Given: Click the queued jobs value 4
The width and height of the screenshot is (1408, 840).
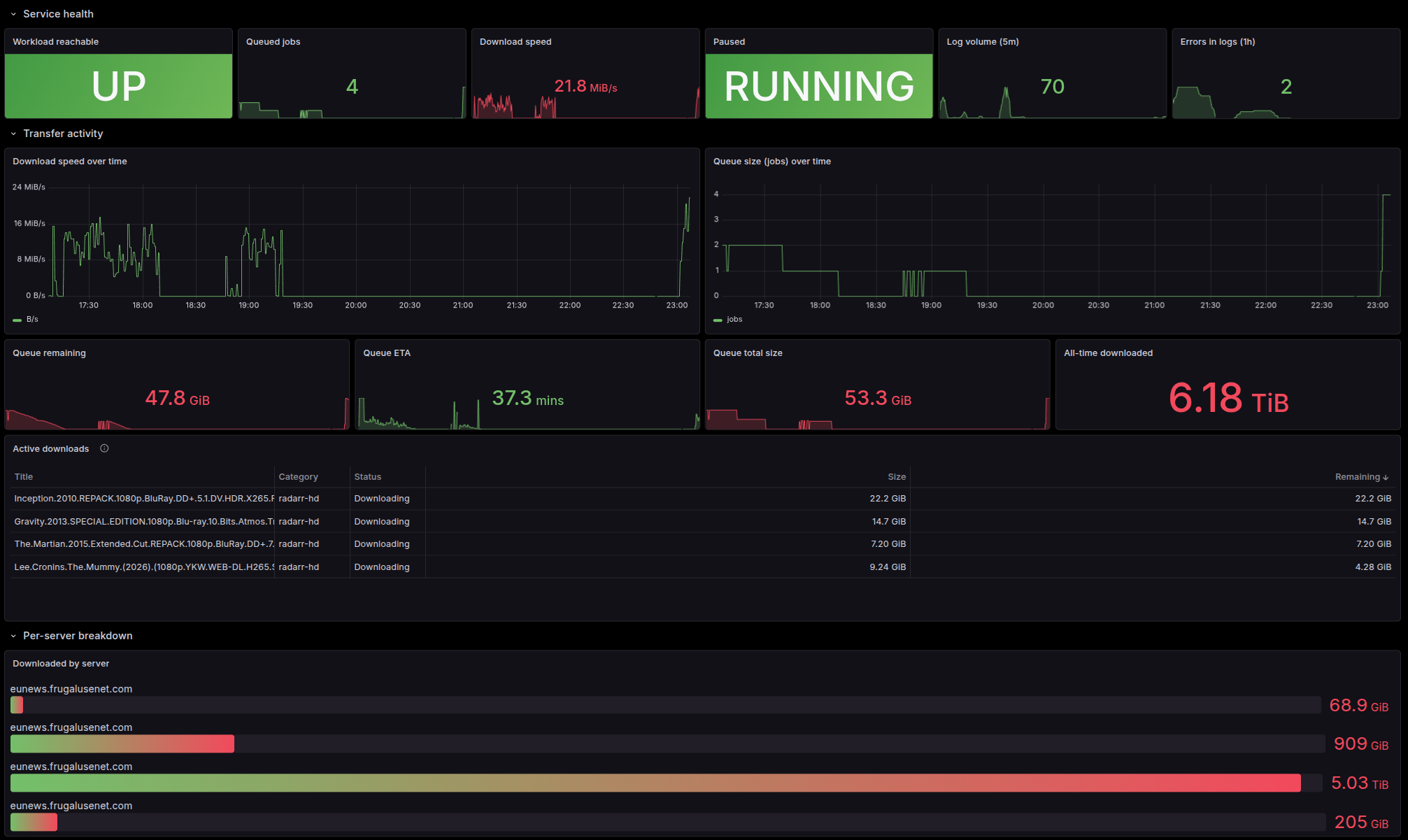Looking at the screenshot, I should (x=352, y=87).
